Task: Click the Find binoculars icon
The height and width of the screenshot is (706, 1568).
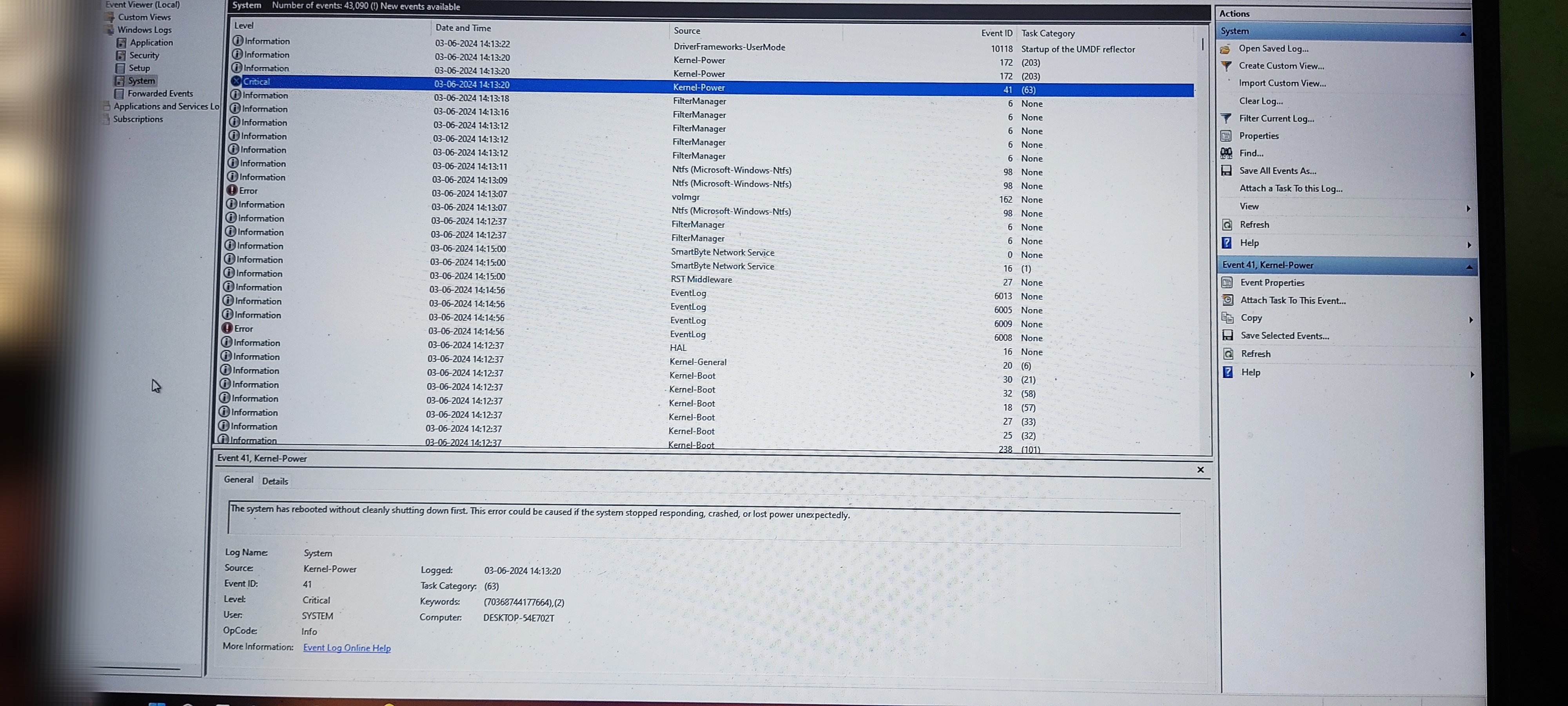Action: (1227, 153)
